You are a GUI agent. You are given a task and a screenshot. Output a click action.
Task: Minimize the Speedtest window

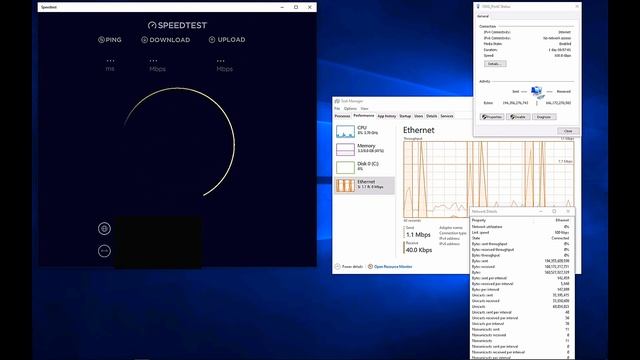pyautogui.click(x=282, y=7)
